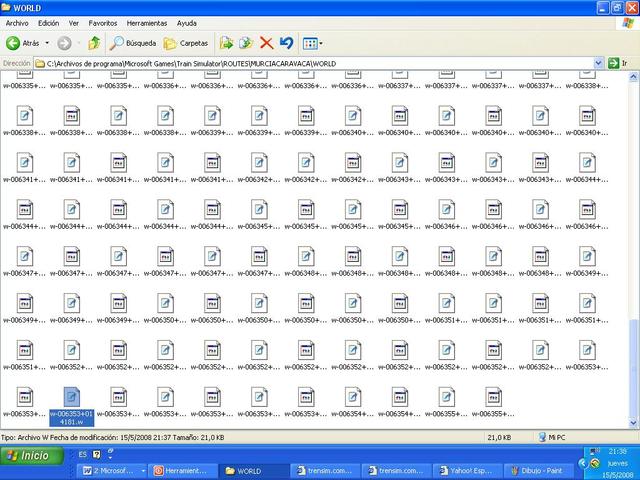Open the Búsqueda search panel
This screenshot has height=480, width=640.
click(133, 43)
